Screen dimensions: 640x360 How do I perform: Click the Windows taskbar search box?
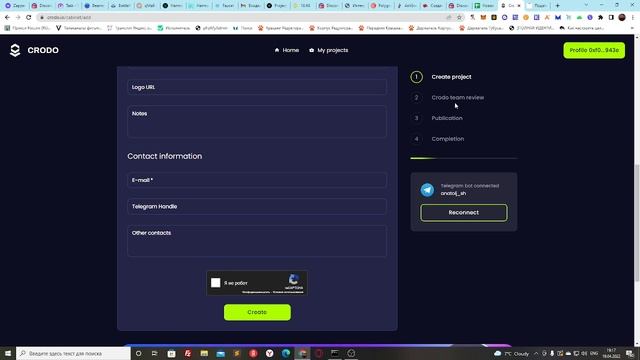pyautogui.click(x=73, y=353)
